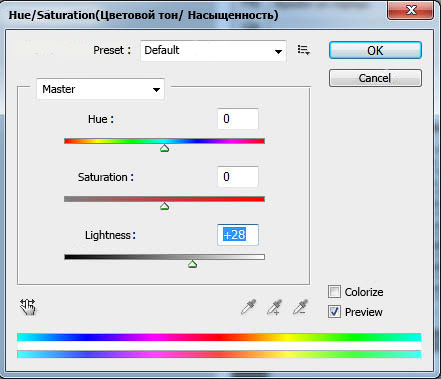Open the Master channel dropdown
This screenshot has height=379, width=441.
click(100, 89)
